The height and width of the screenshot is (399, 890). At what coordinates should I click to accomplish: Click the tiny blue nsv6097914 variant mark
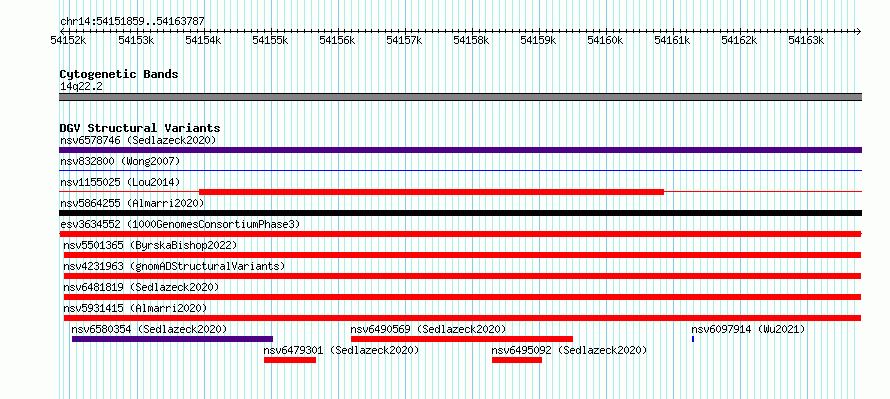point(693,339)
